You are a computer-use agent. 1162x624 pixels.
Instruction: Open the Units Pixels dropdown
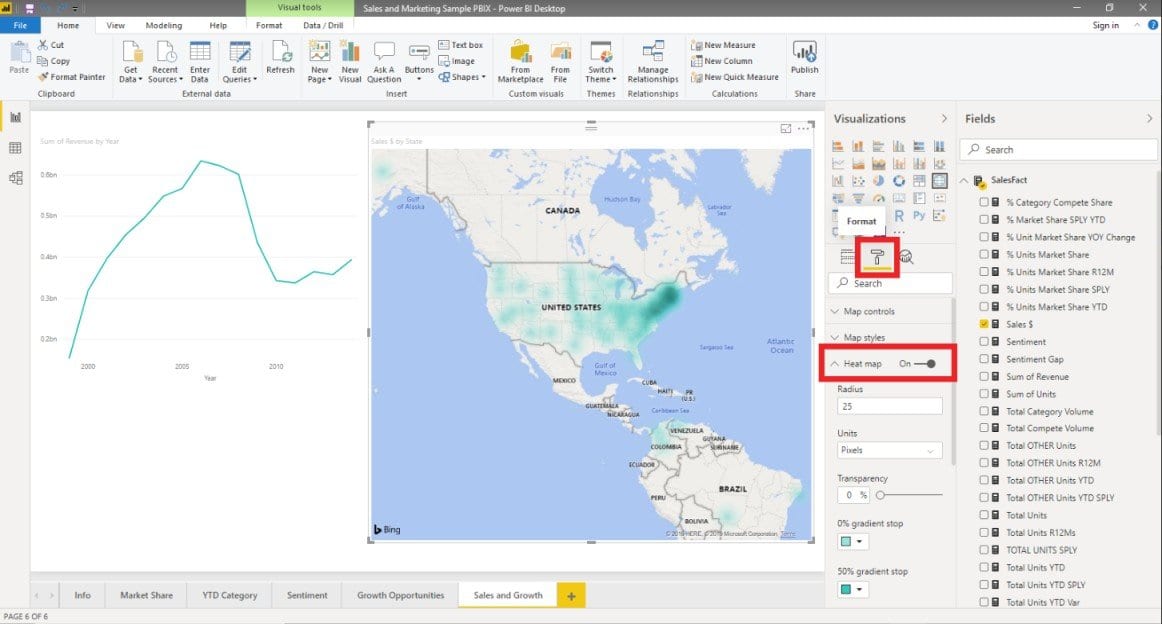(889, 450)
